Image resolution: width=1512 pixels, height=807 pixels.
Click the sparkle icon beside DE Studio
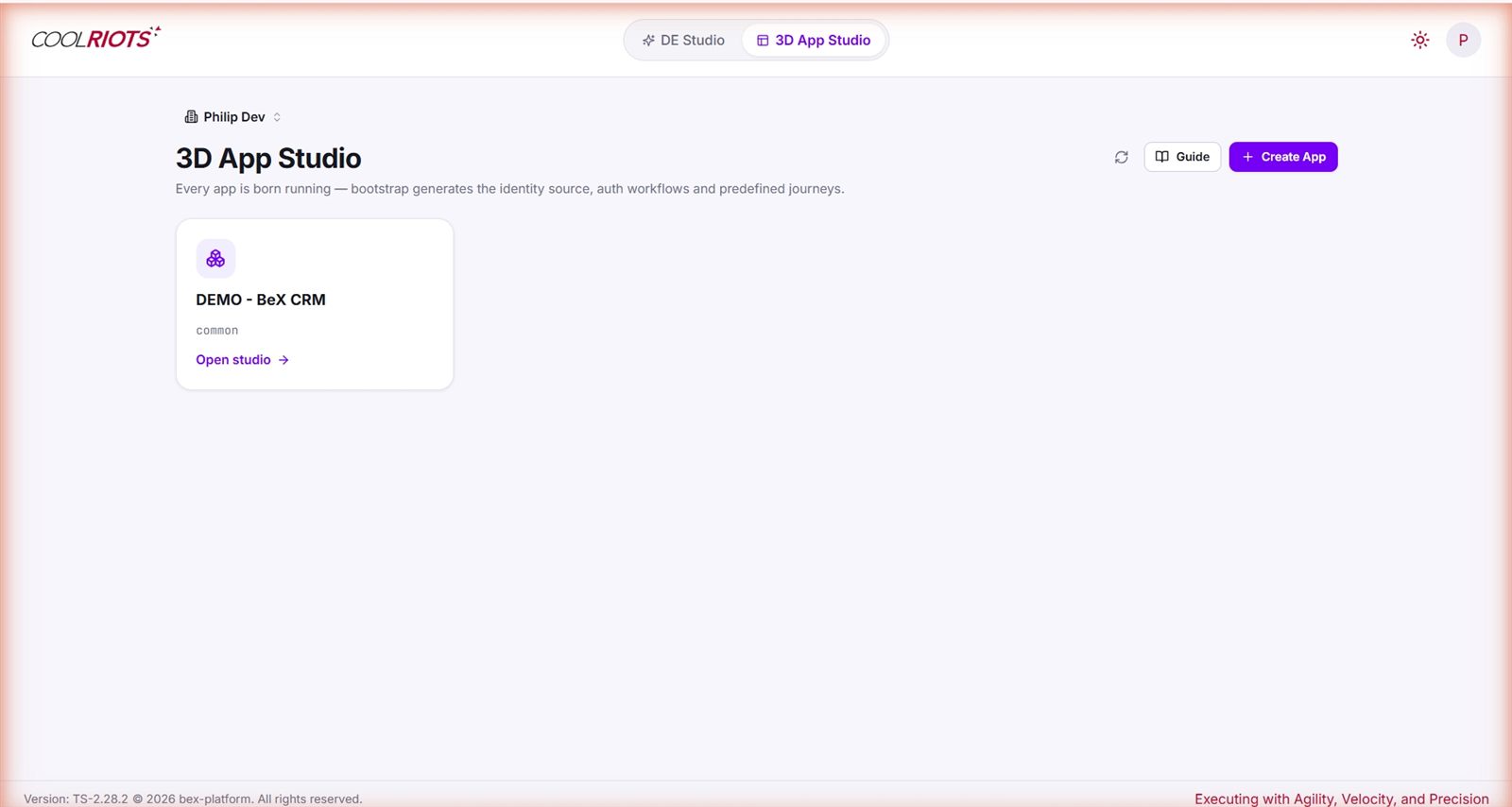coord(648,41)
